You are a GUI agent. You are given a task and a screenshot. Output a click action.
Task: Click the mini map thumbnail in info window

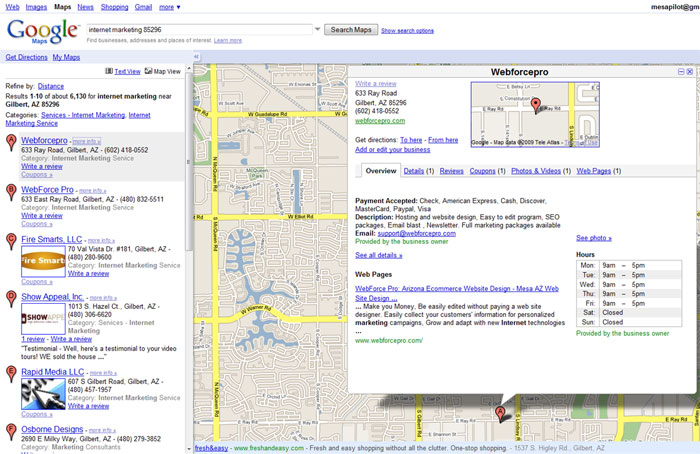point(535,114)
